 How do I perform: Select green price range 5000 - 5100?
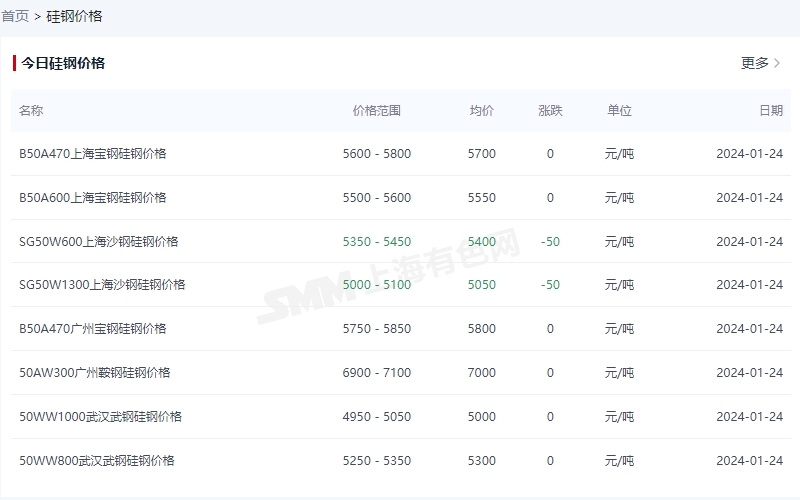[x=377, y=285]
